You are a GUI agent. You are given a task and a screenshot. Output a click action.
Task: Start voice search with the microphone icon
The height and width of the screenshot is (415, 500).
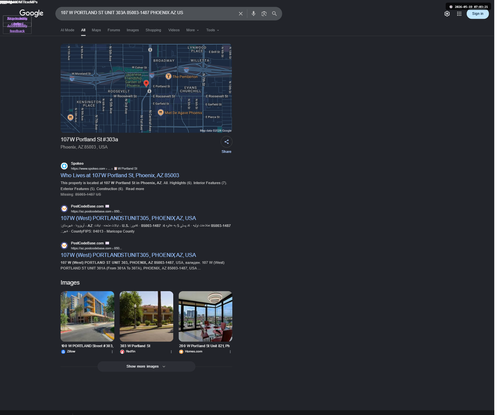tap(253, 14)
